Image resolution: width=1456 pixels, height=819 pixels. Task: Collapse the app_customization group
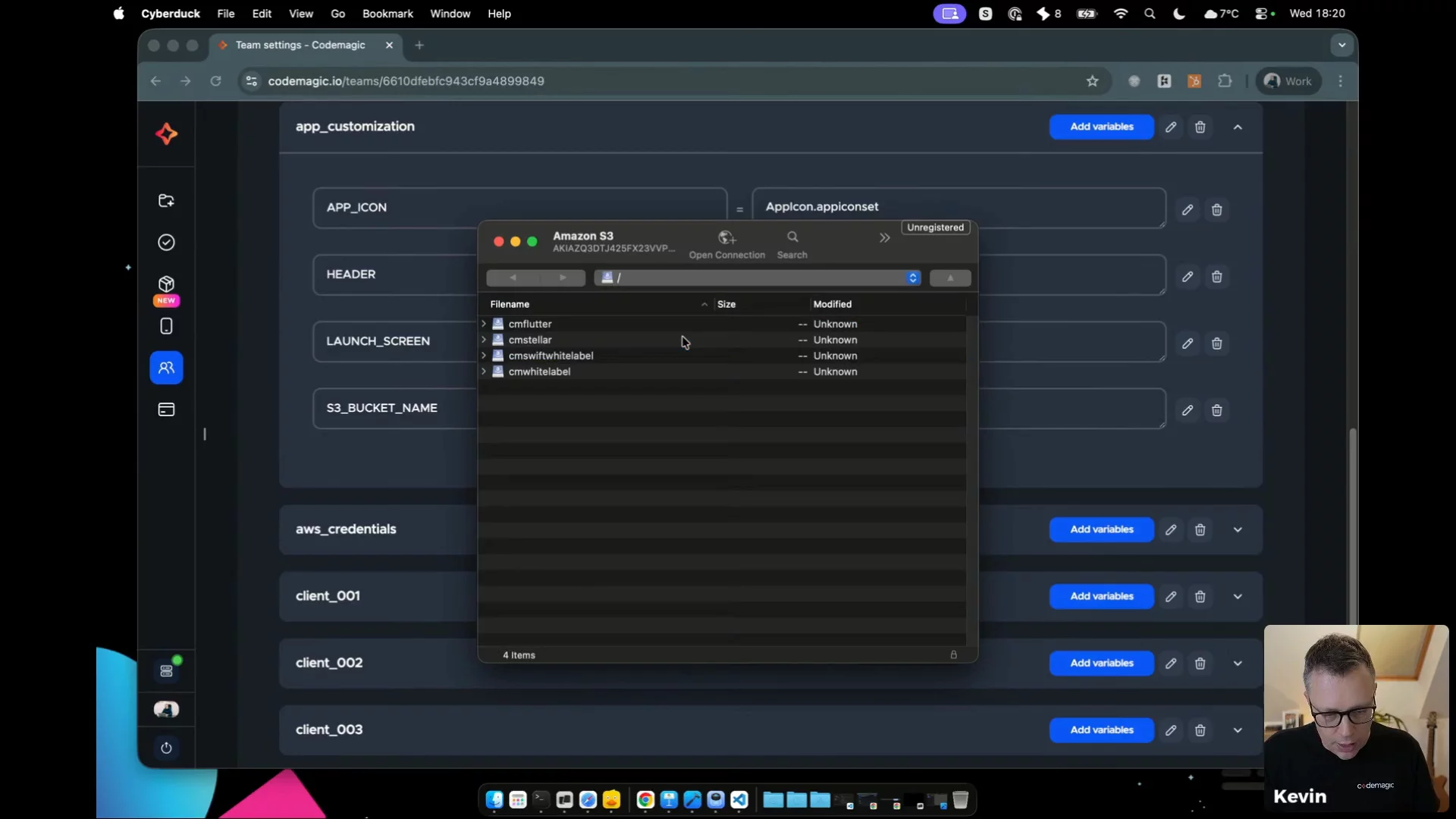pos(1238,127)
